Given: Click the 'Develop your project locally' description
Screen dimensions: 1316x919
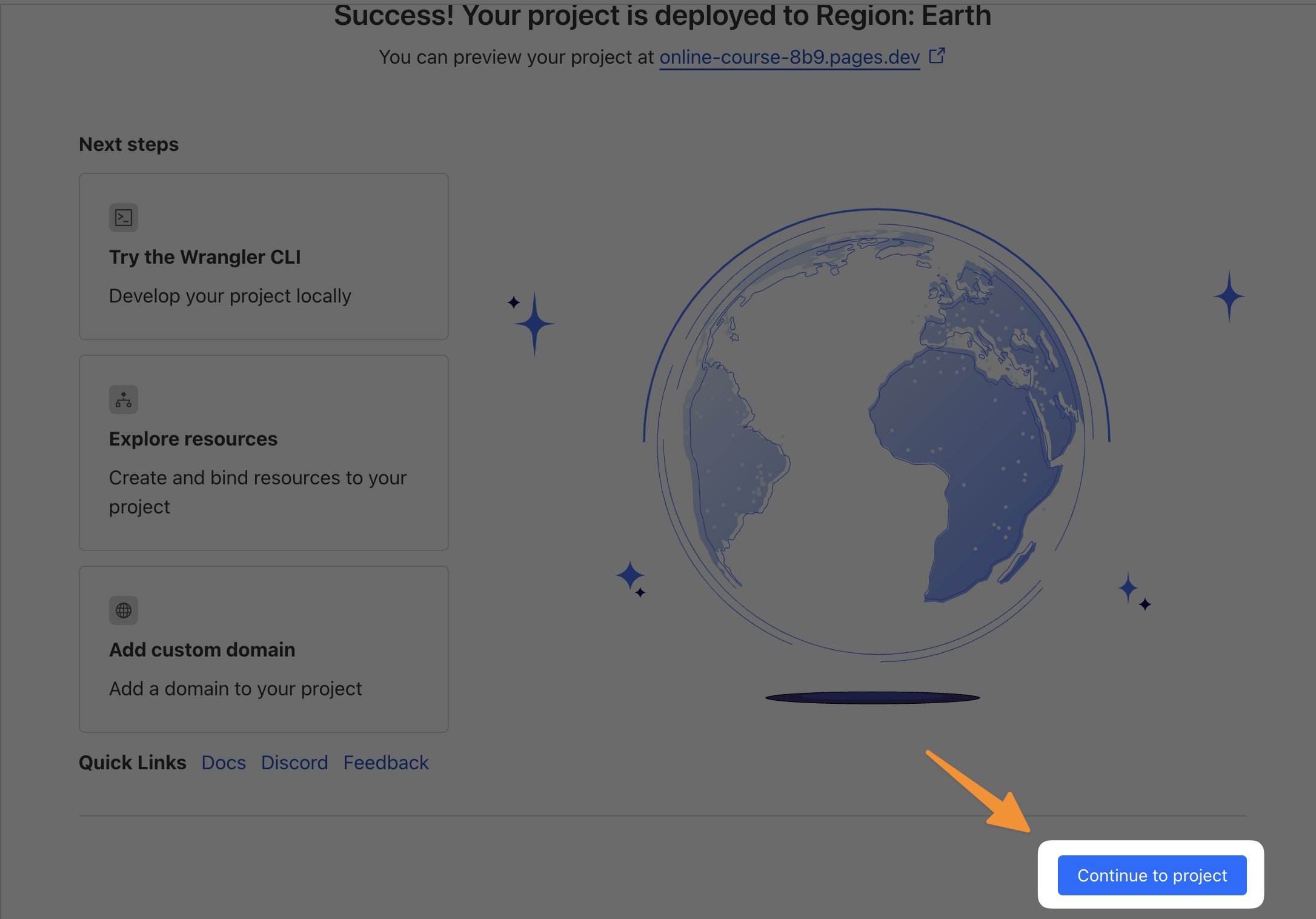Looking at the screenshot, I should click(x=230, y=296).
